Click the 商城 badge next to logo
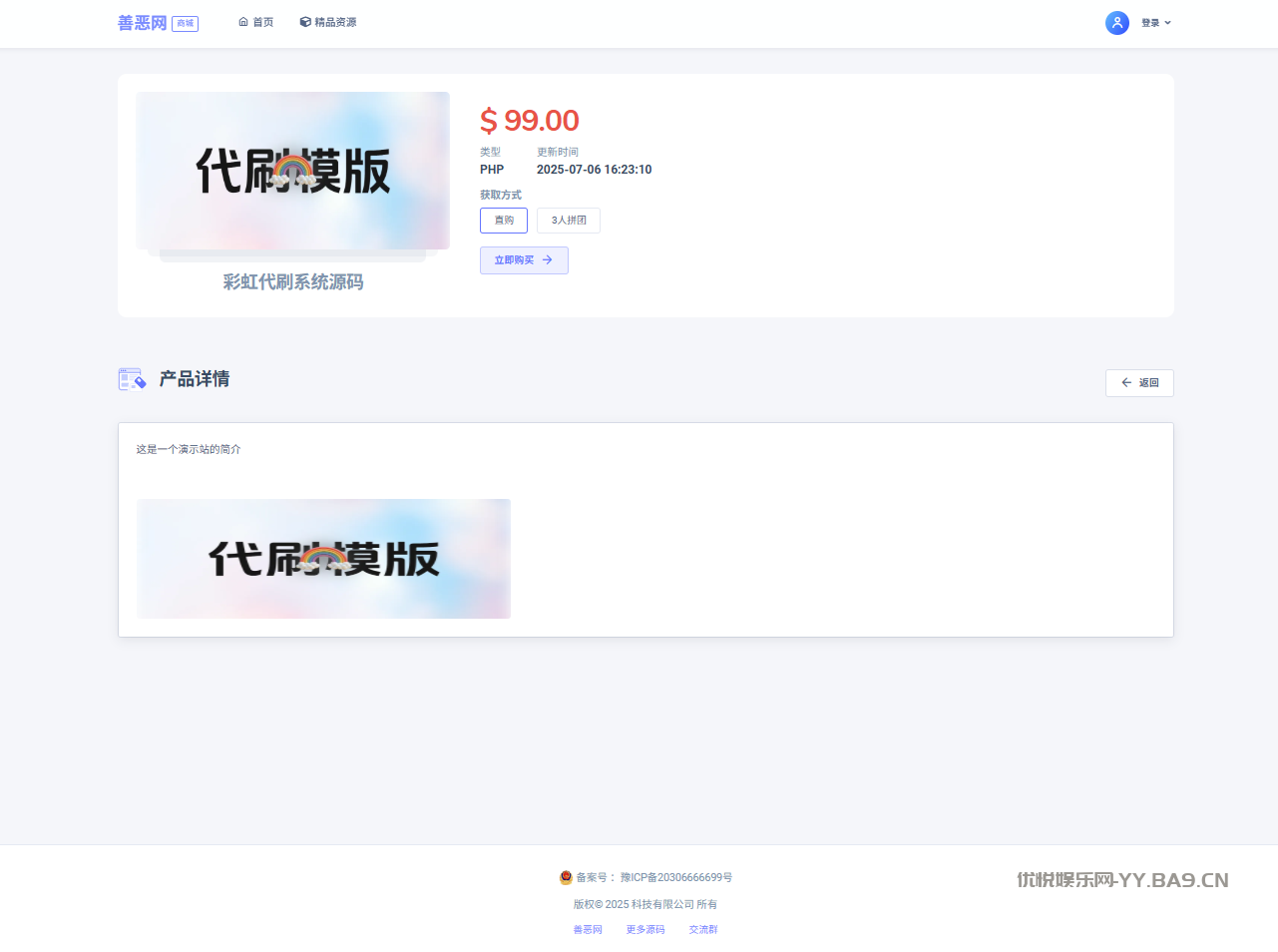1278x952 pixels. (x=186, y=24)
